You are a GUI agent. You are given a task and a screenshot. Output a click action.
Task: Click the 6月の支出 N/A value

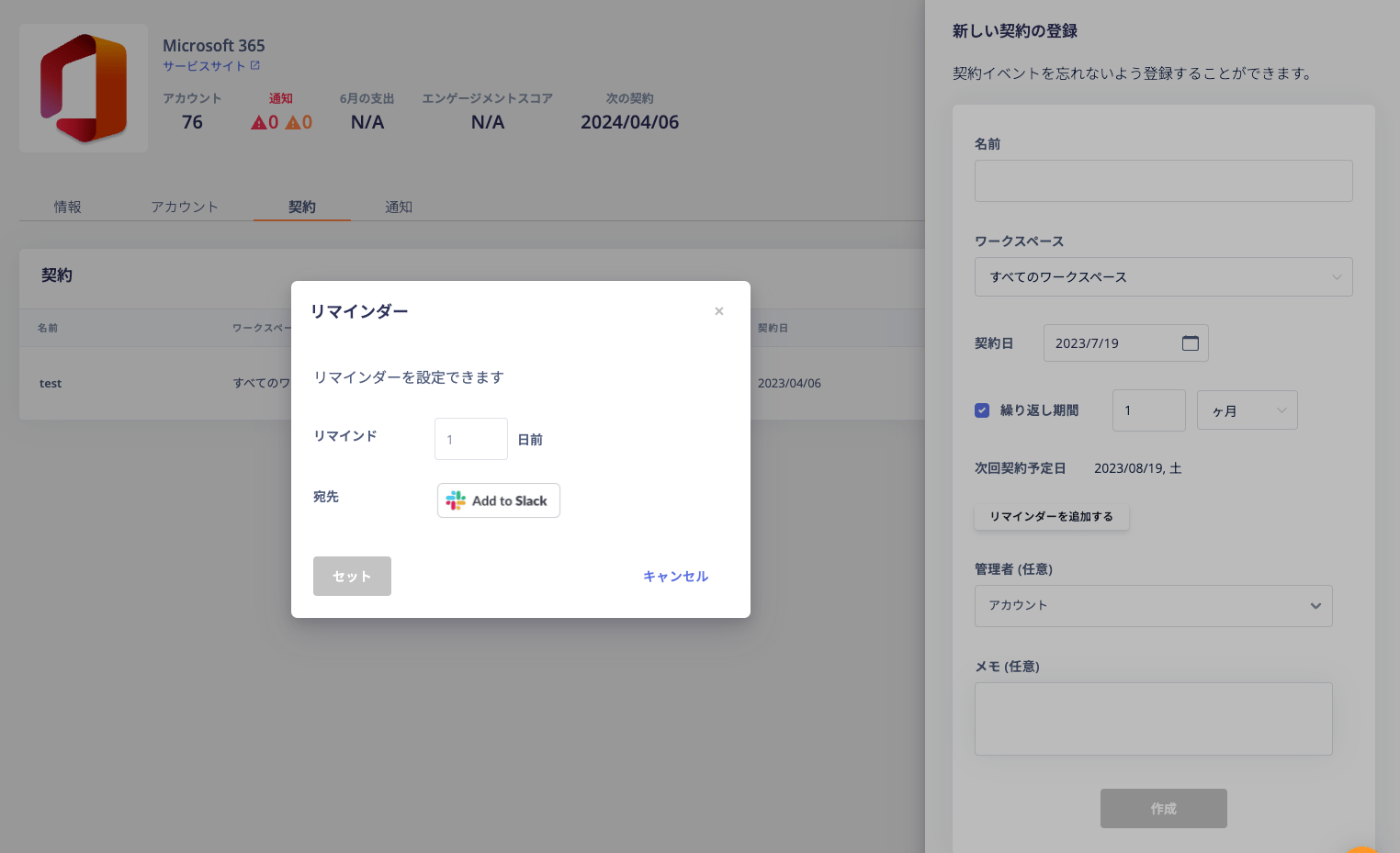pyautogui.click(x=367, y=122)
